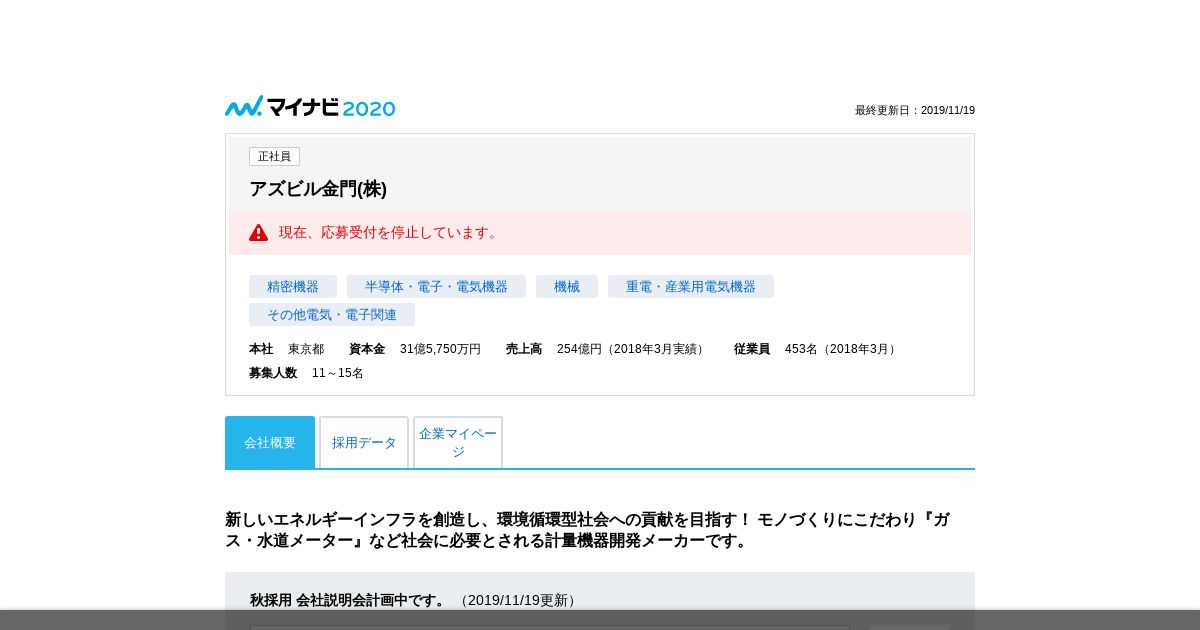The height and width of the screenshot is (630, 1200).
Task: Click the マイナビ2020 logo
Action: 310,107
